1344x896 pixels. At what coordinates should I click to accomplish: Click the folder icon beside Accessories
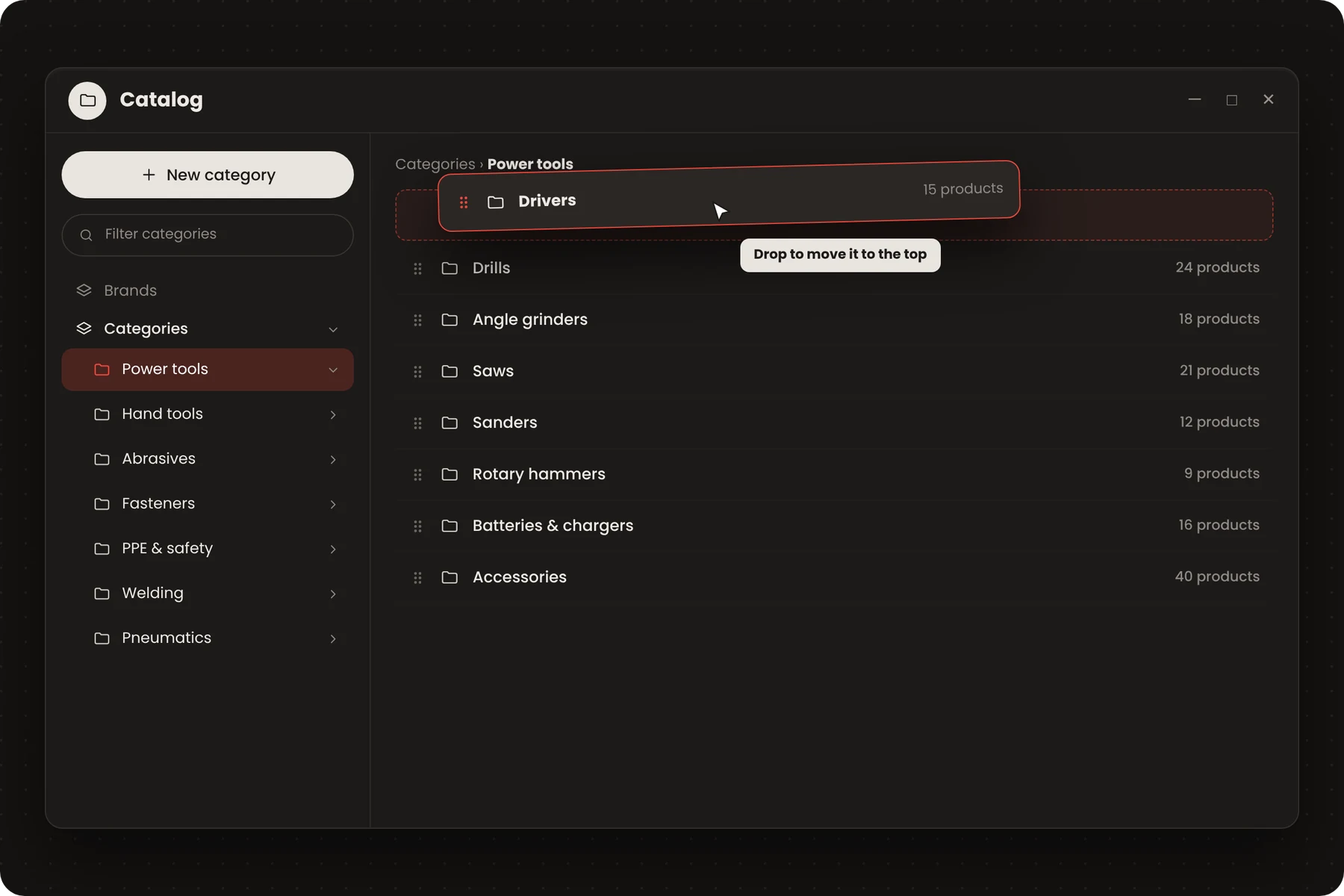[449, 577]
